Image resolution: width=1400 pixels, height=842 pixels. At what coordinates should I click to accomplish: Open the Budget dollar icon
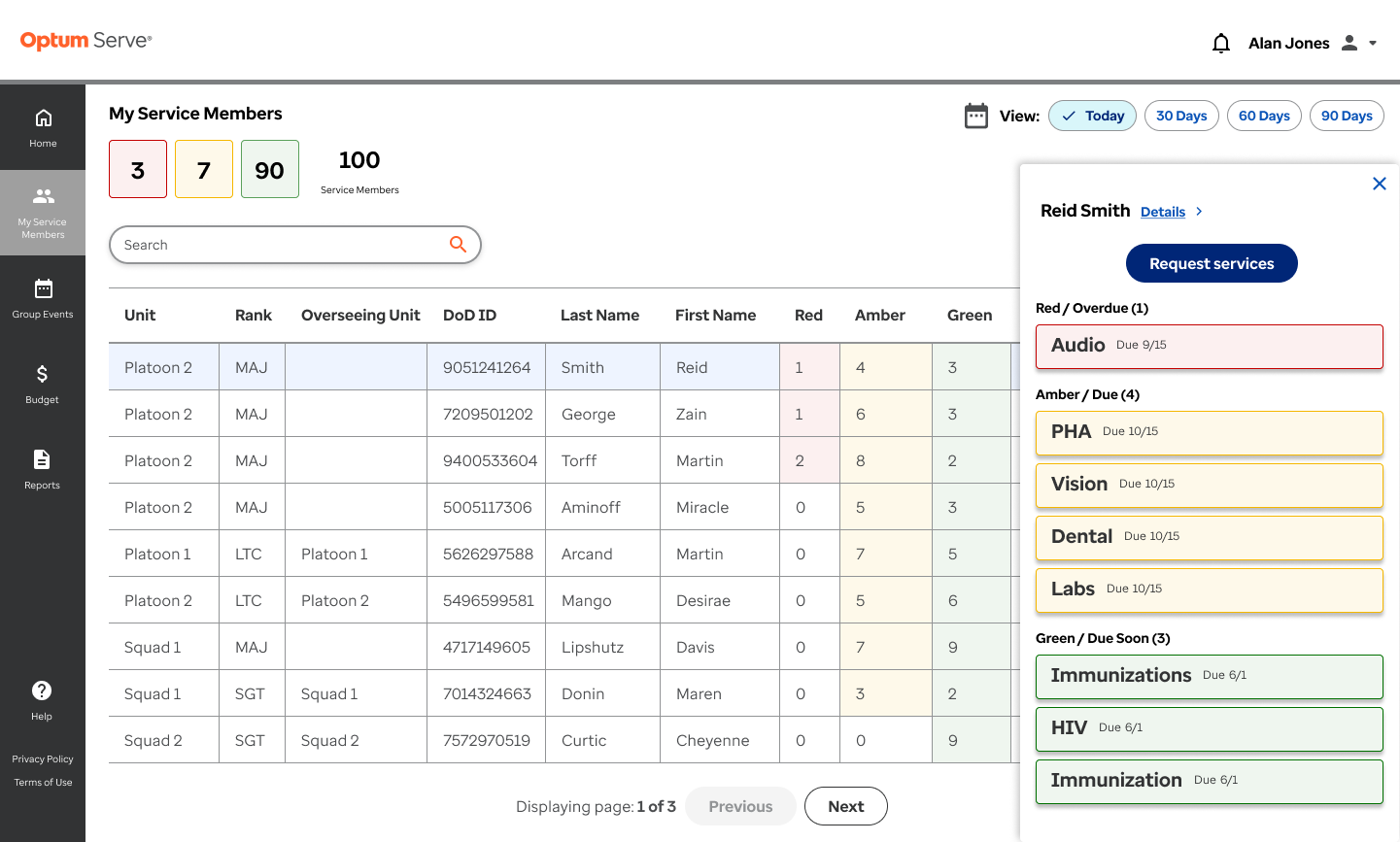click(43, 374)
